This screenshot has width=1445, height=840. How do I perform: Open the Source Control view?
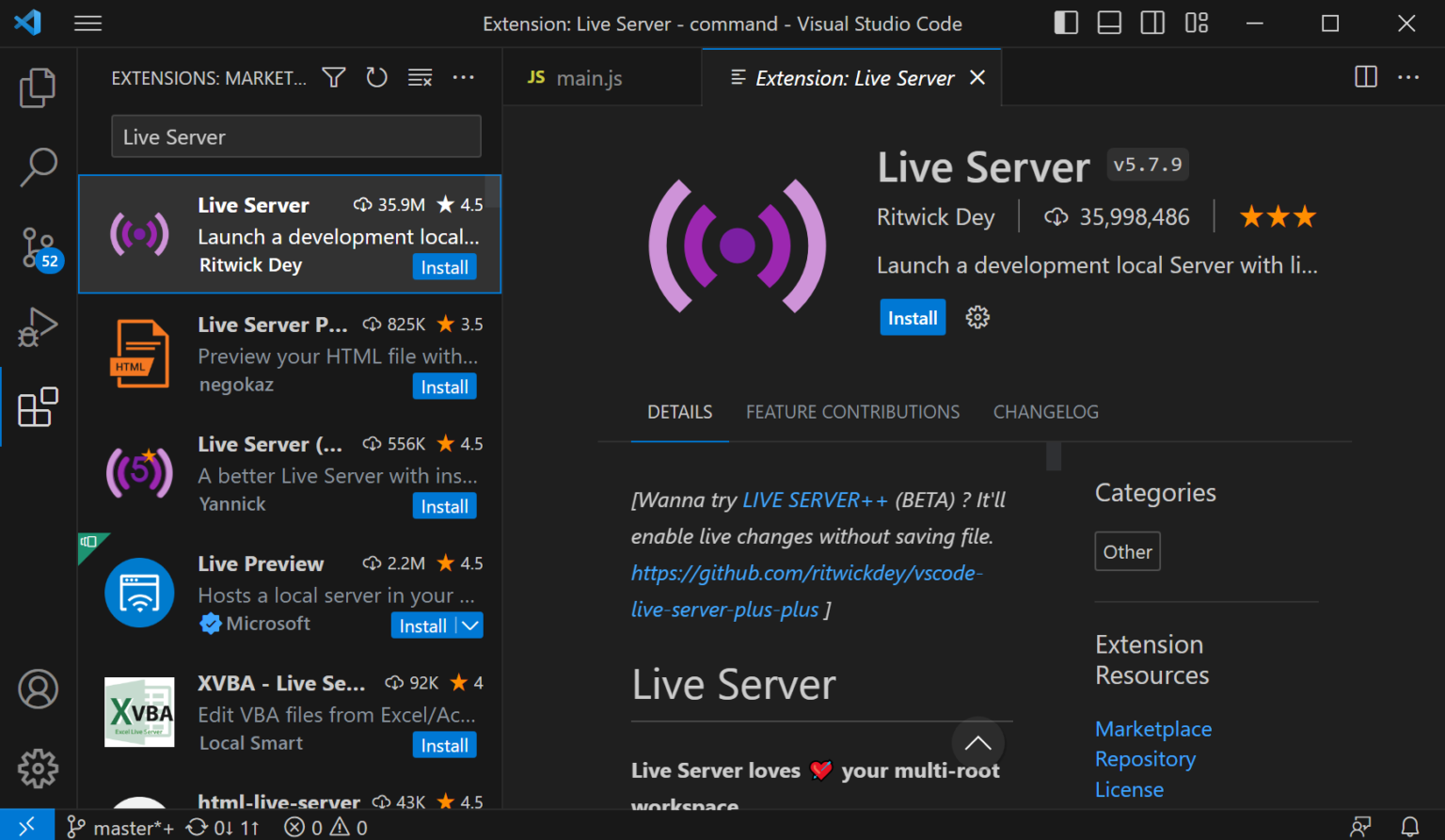tap(38, 246)
